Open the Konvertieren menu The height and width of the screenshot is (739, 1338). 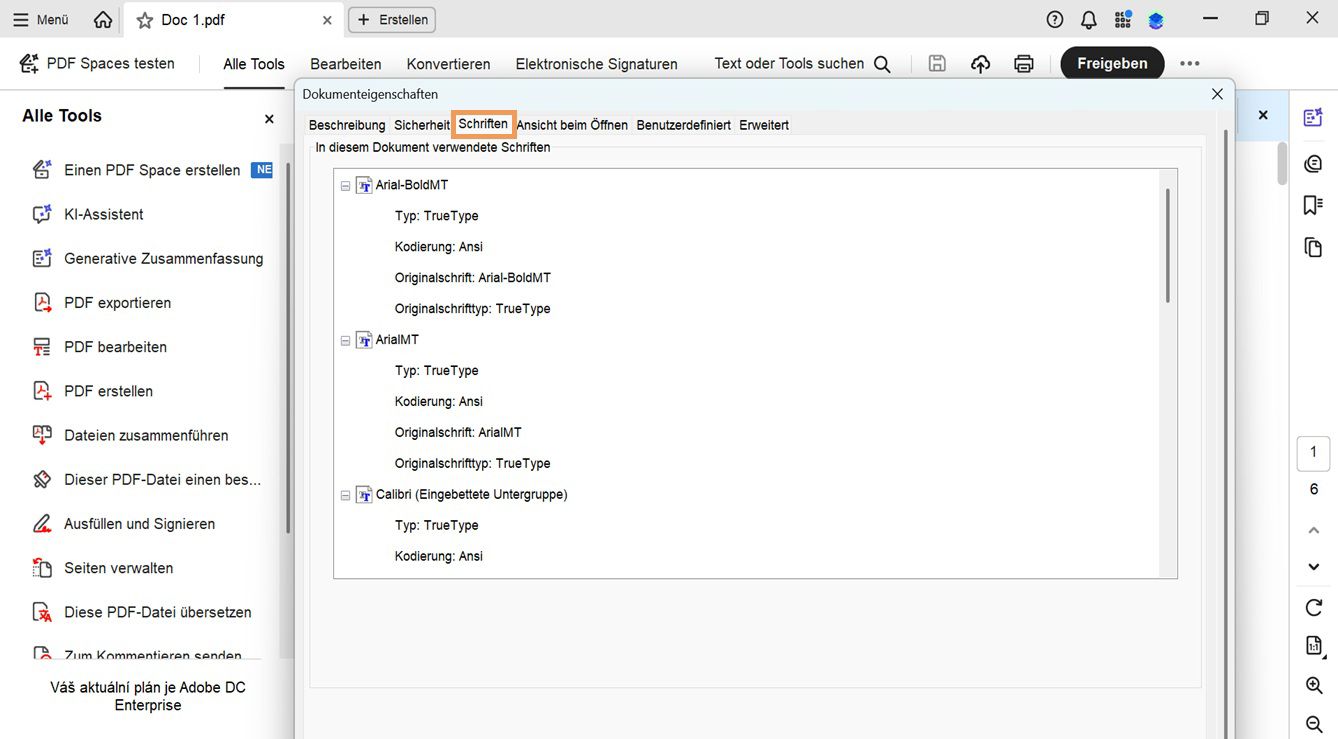click(x=448, y=64)
